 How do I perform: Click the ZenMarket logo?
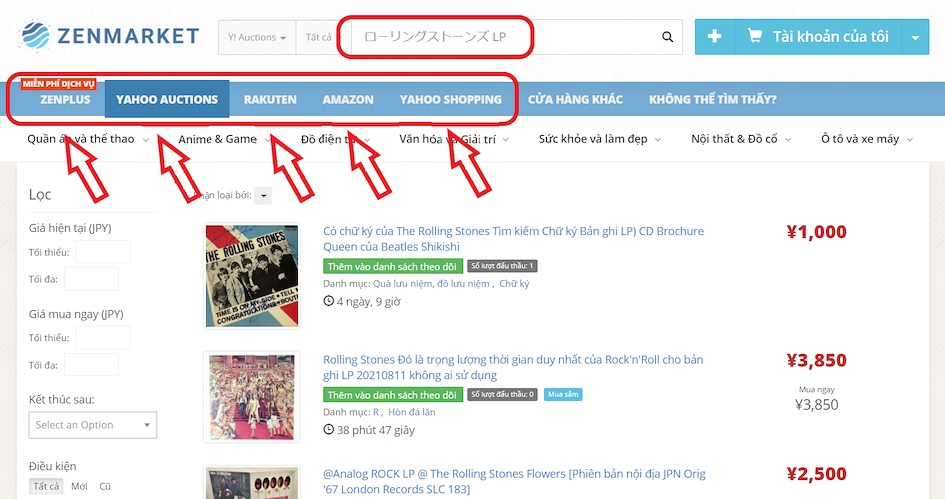(x=109, y=36)
